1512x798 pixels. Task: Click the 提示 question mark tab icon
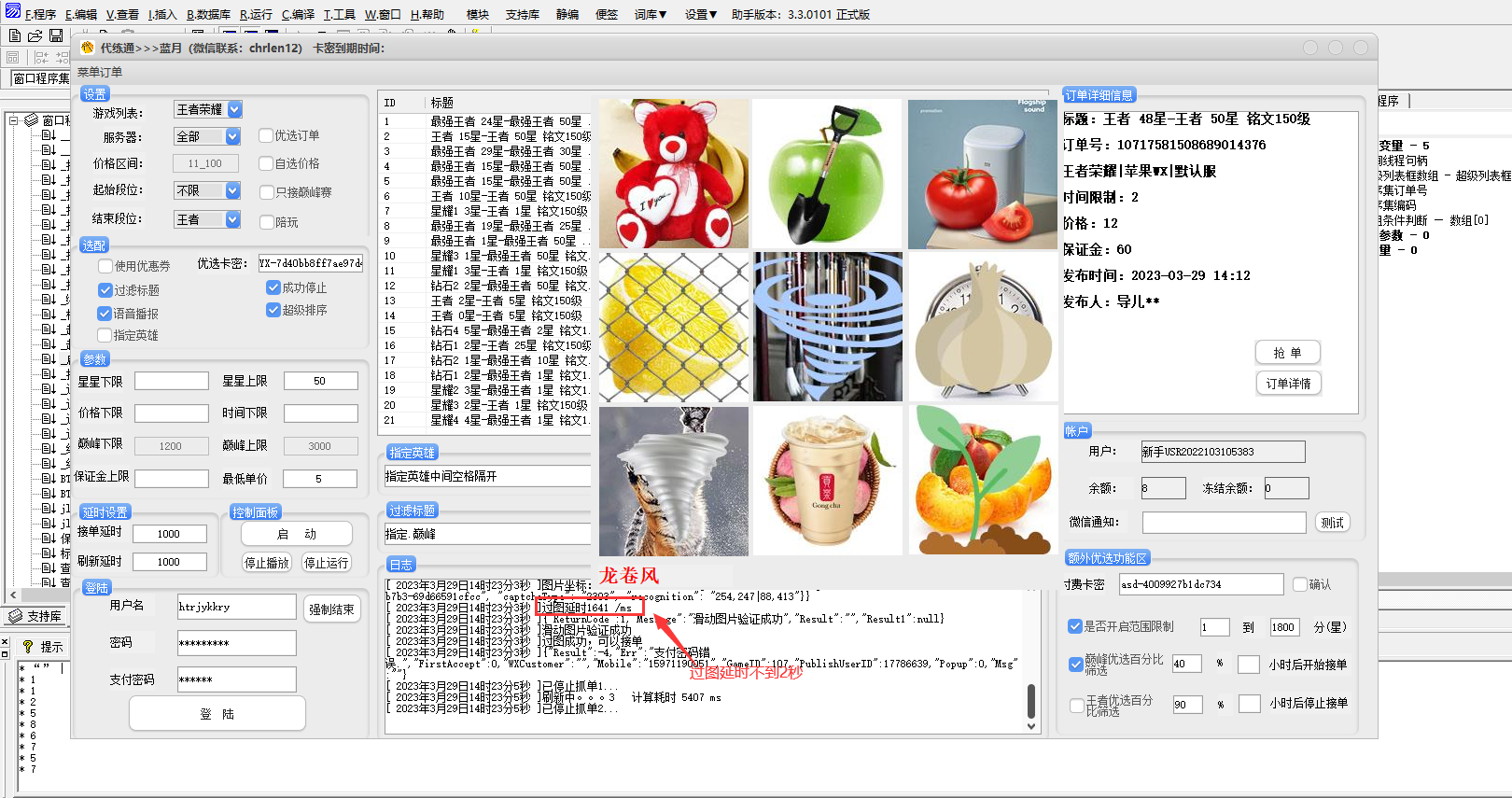[x=28, y=646]
